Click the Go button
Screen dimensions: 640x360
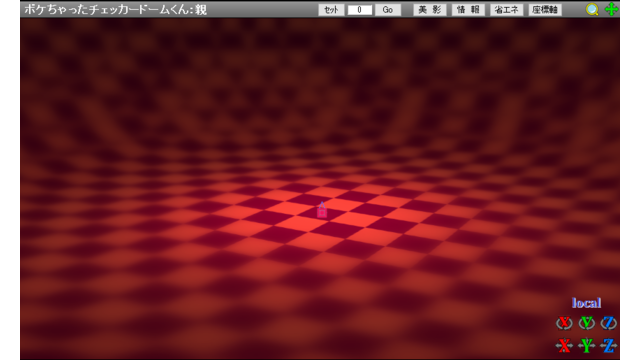click(x=388, y=10)
